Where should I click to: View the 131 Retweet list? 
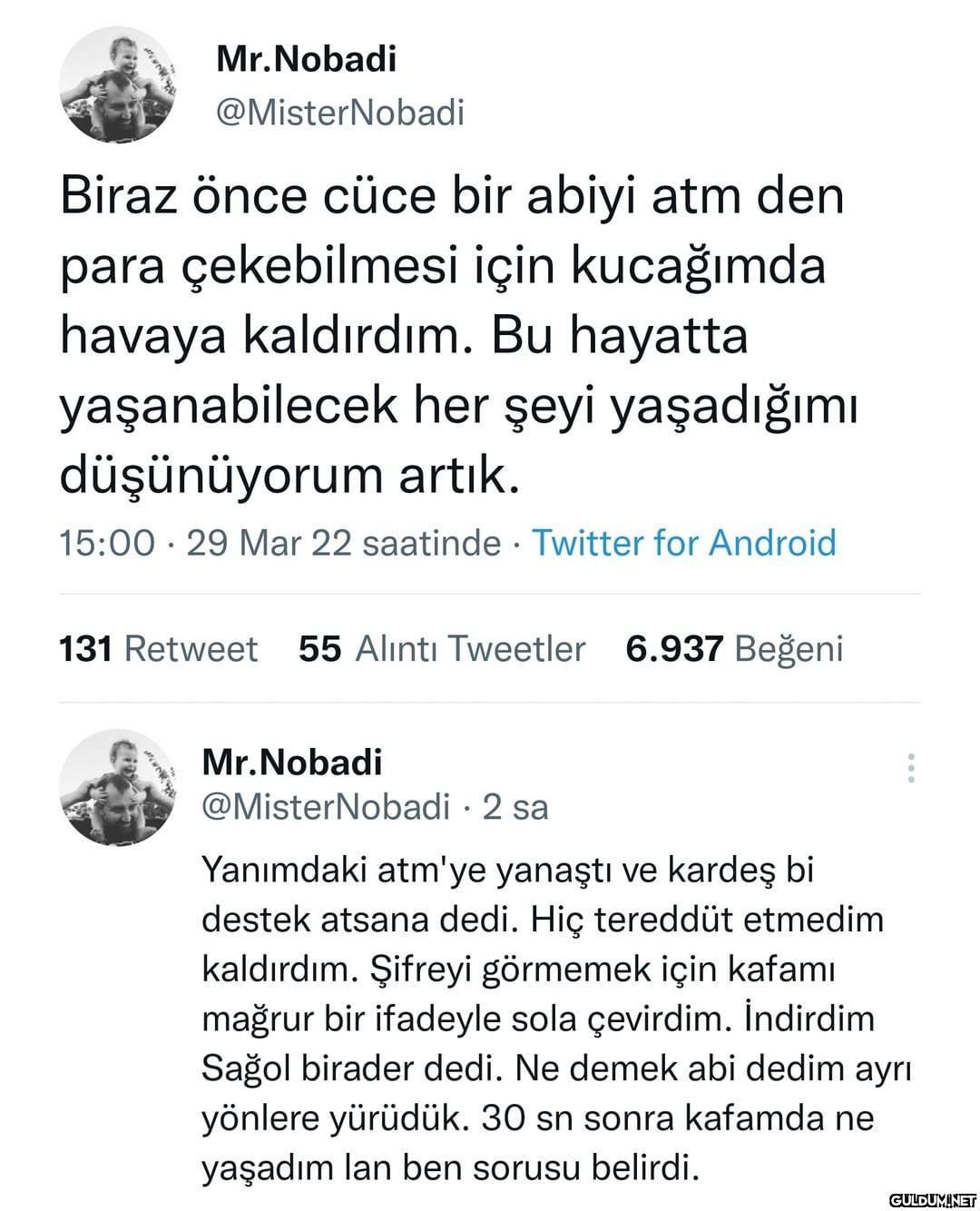click(158, 649)
